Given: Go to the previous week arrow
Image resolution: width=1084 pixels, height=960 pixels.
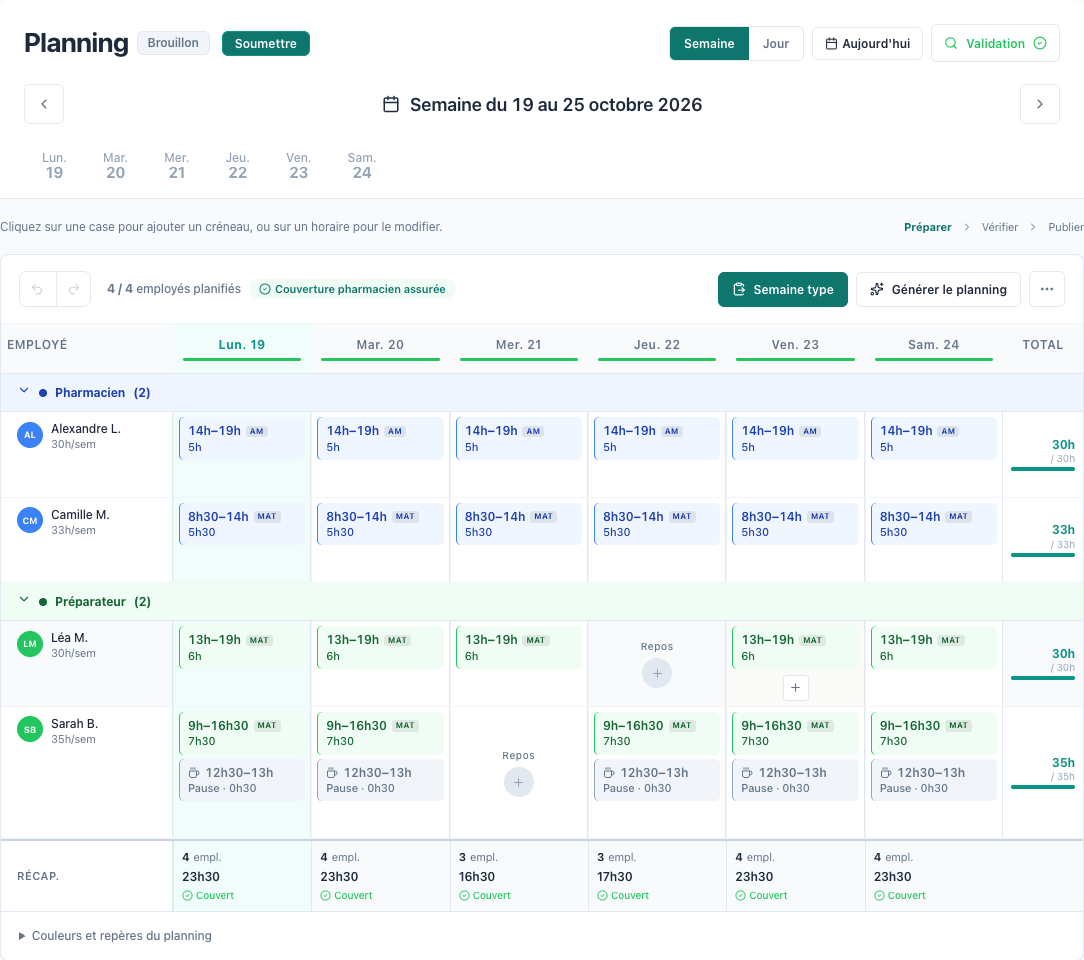Looking at the screenshot, I should (44, 104).
